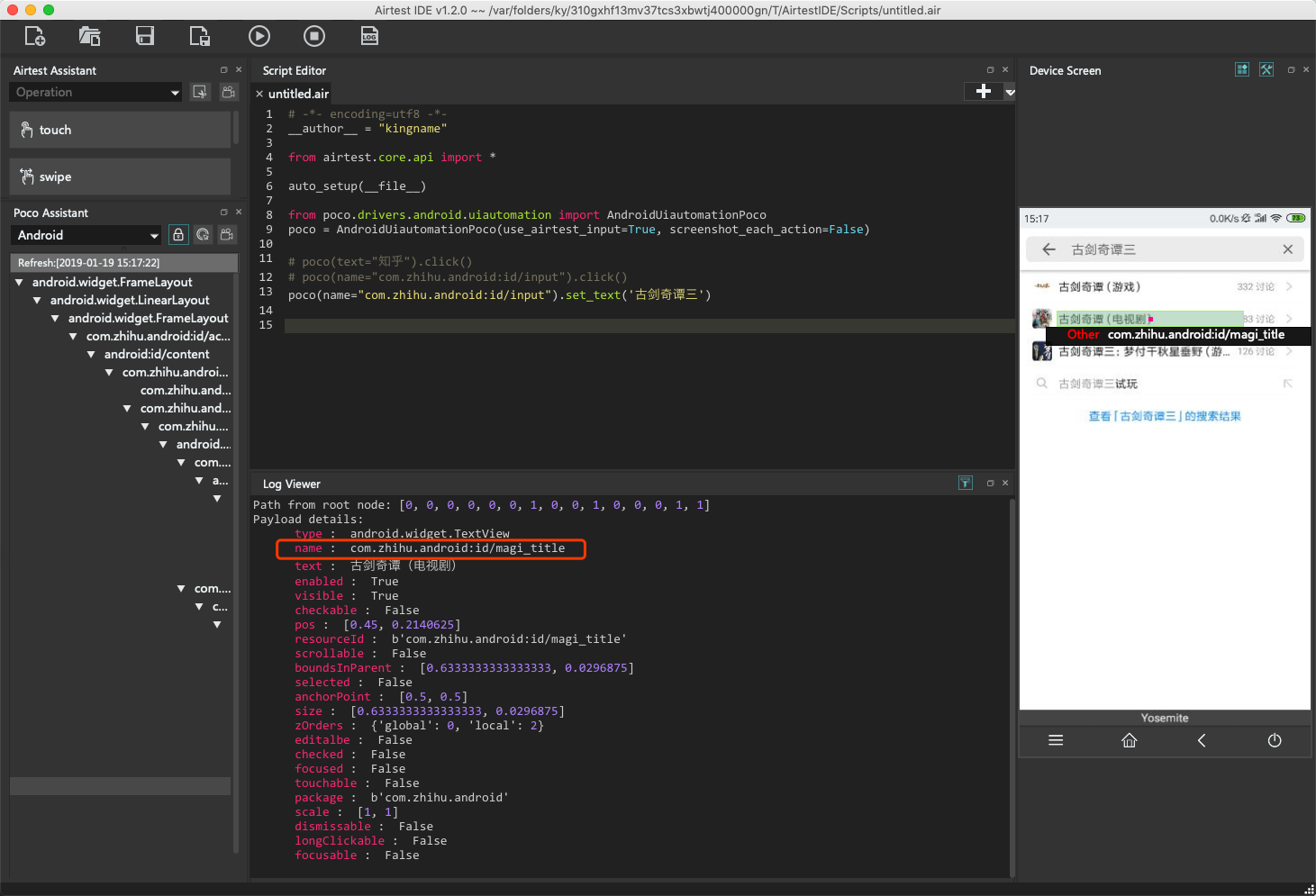This screenshot has width=1316, height=896.
Task: Click the screenshot capture icon in Airtest Assistant
Action: click(200, 92)
